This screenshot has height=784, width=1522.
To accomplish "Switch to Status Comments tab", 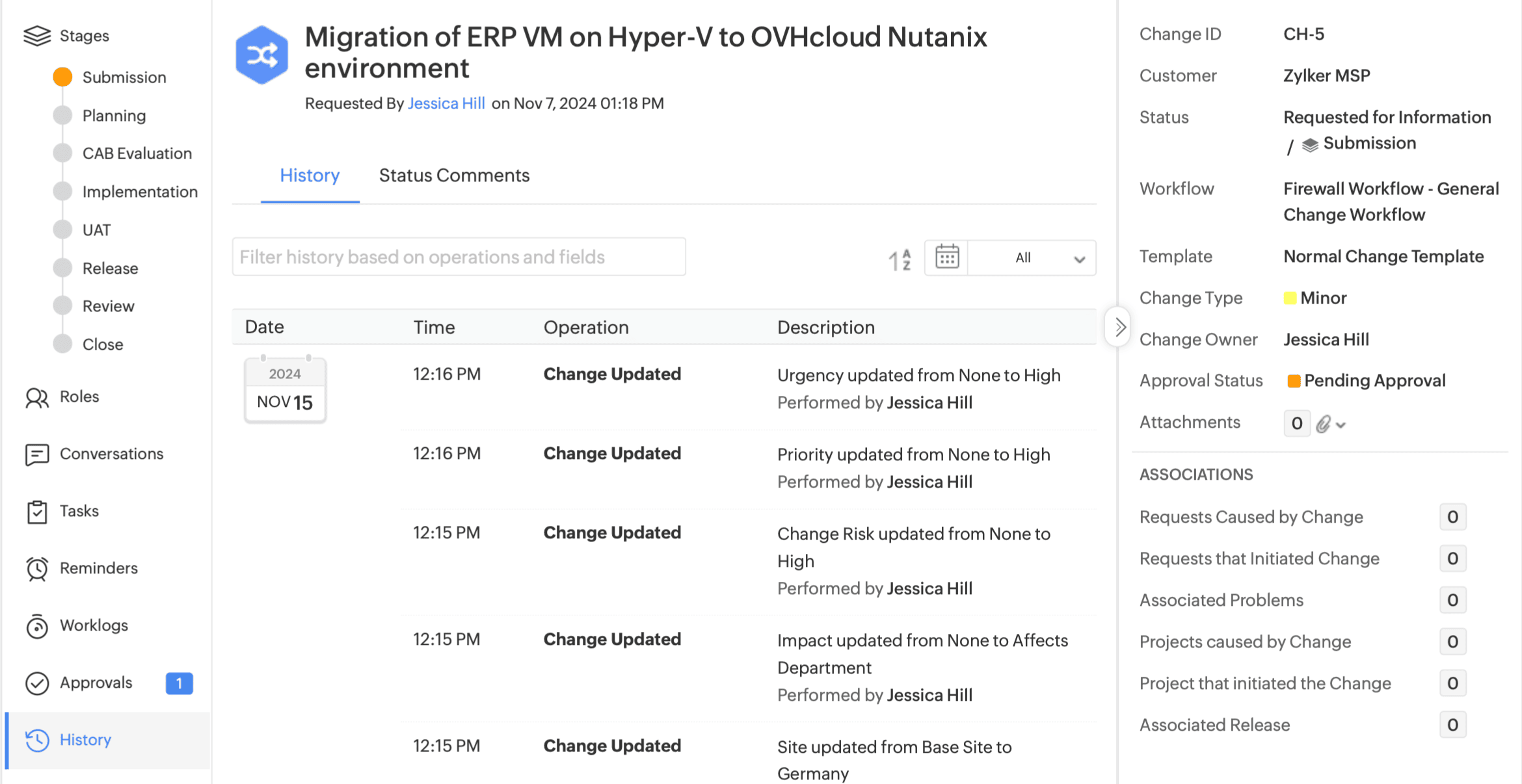I will [x=454, y=176].
